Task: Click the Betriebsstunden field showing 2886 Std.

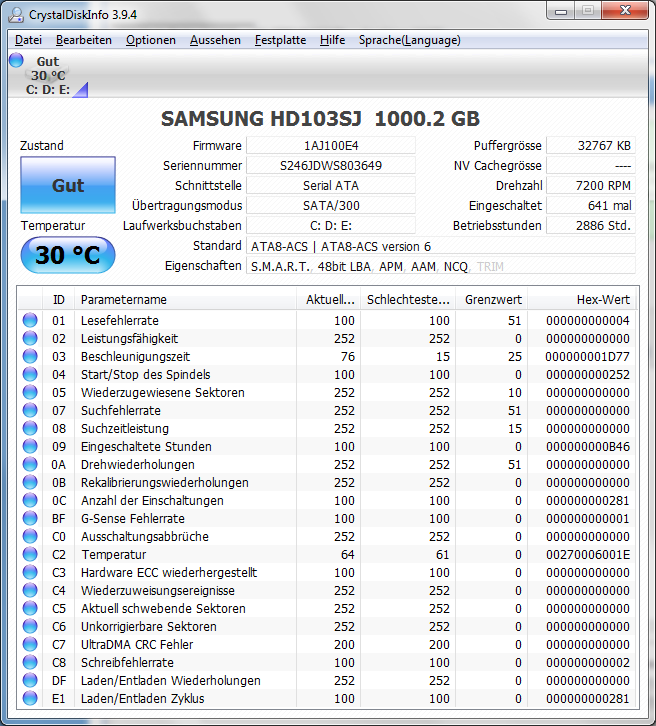Action: [591, 225]
